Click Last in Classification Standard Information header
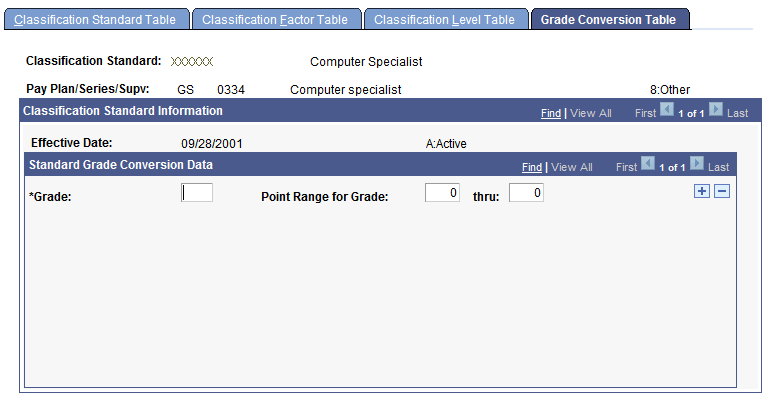The width and height of the screenshot is (768, 409). coord(737,113)
